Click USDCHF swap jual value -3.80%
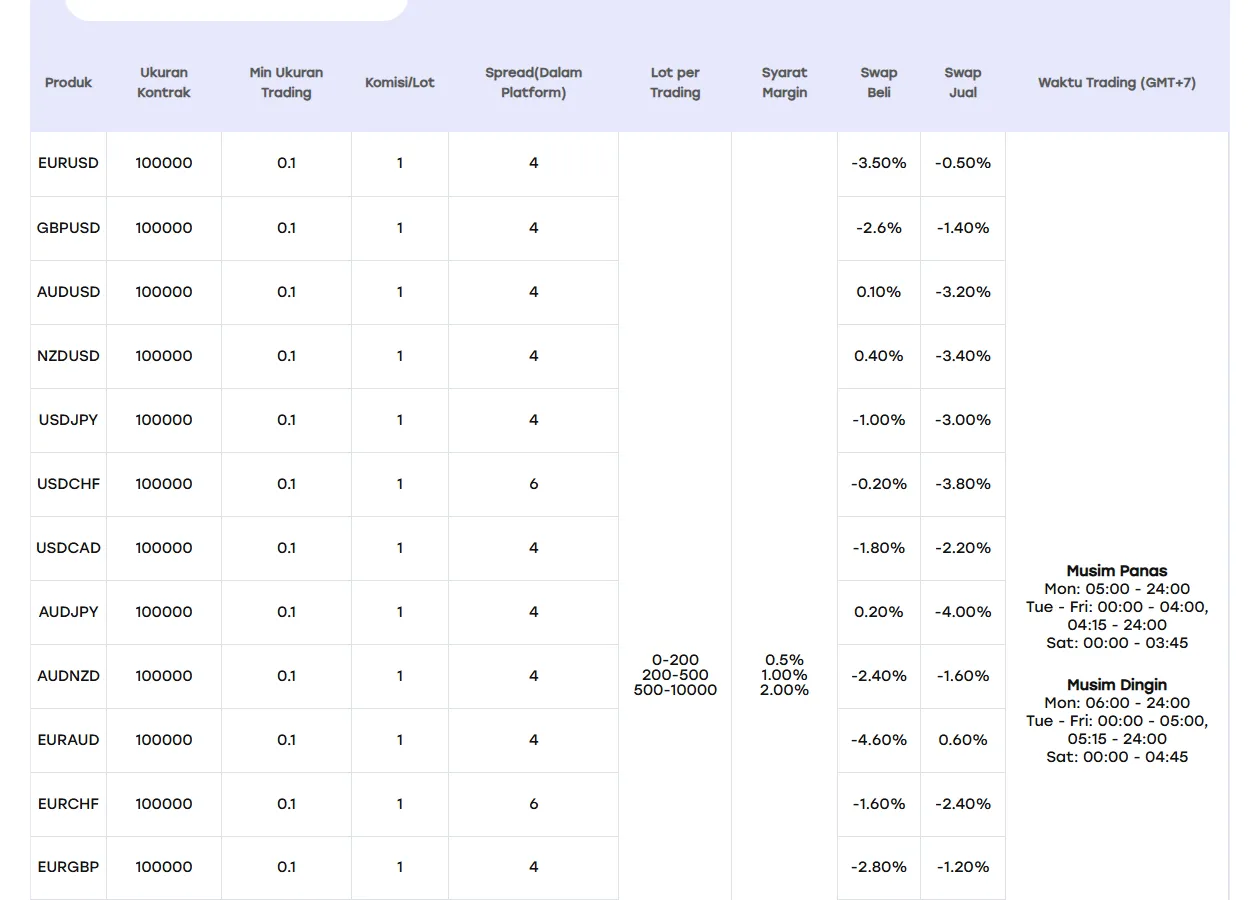The width and height of the screenshot is (1260, 900). (x=963, y=484)
